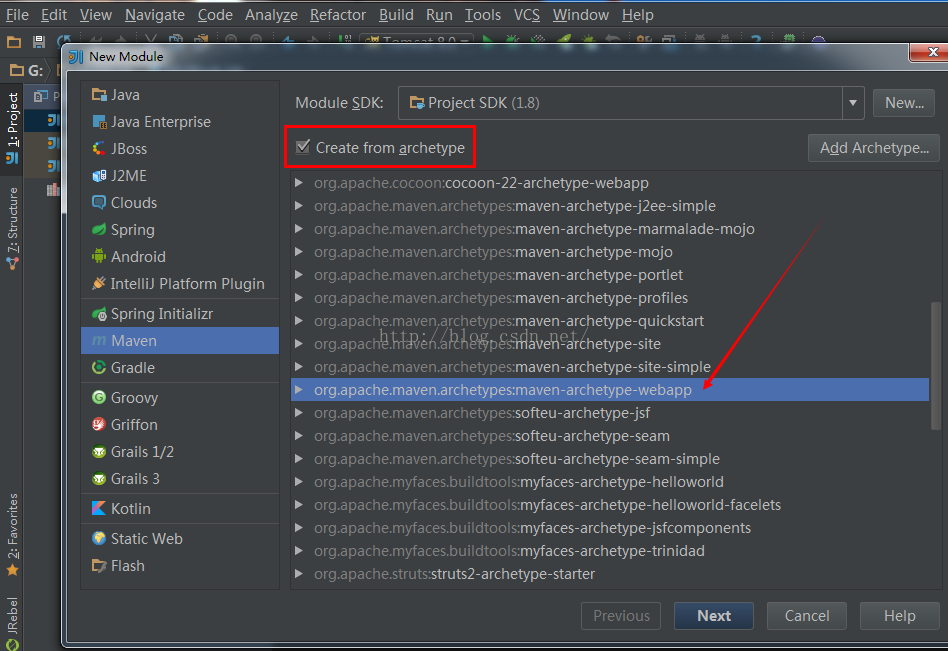Viewport: 948px width, 651px height.
Task: Select softeu-archetype-seam-simple row
Action: 609,459
